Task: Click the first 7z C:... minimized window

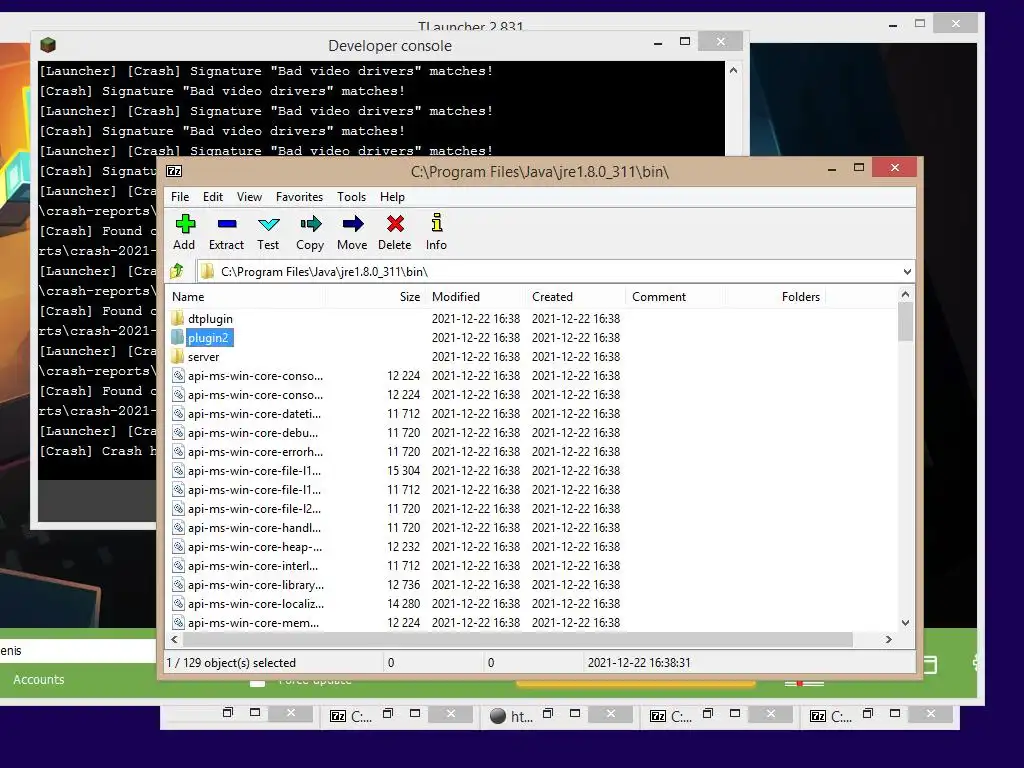Action: [x=351, y=716]
